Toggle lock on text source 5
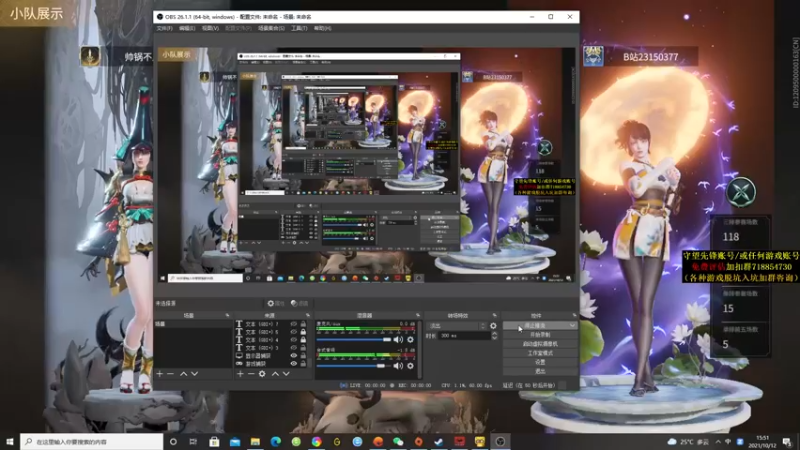Screen dimensions: 800x450 [303, 332]
